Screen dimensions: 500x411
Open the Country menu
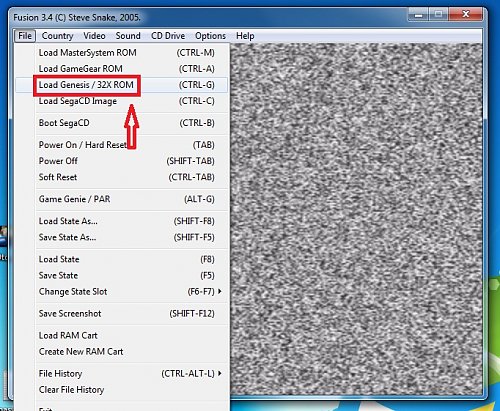(x=57, y=36)
